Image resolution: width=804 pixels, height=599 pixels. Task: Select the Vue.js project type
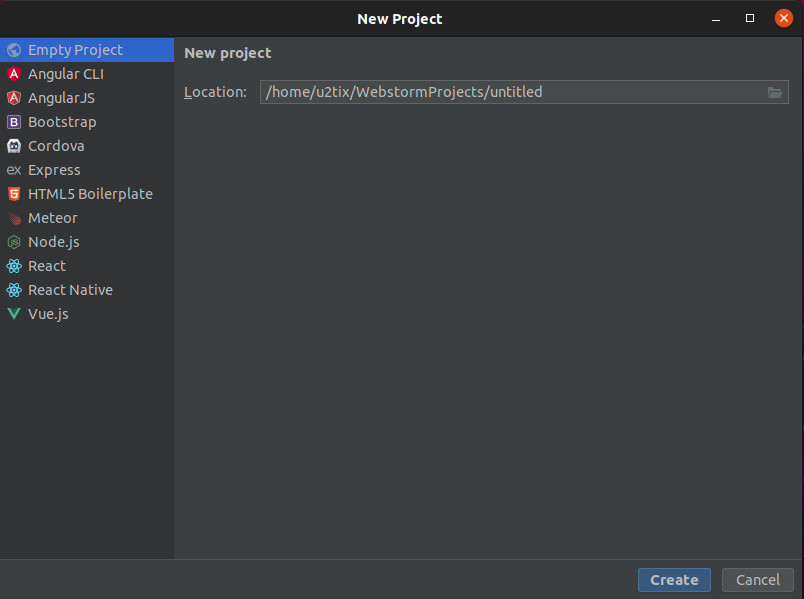tap(55, 314)
